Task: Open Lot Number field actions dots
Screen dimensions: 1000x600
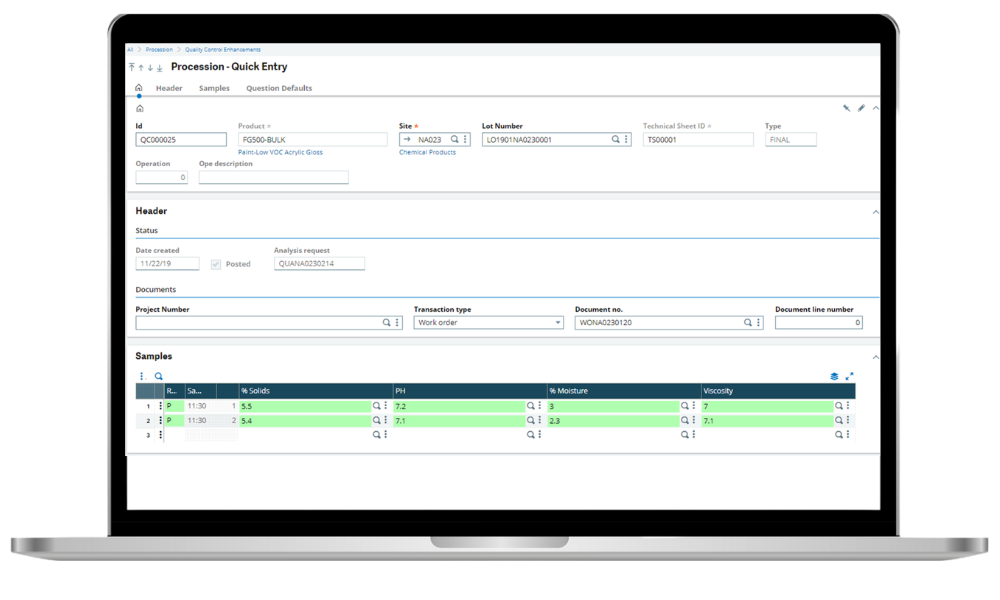Action: (626, 139)
